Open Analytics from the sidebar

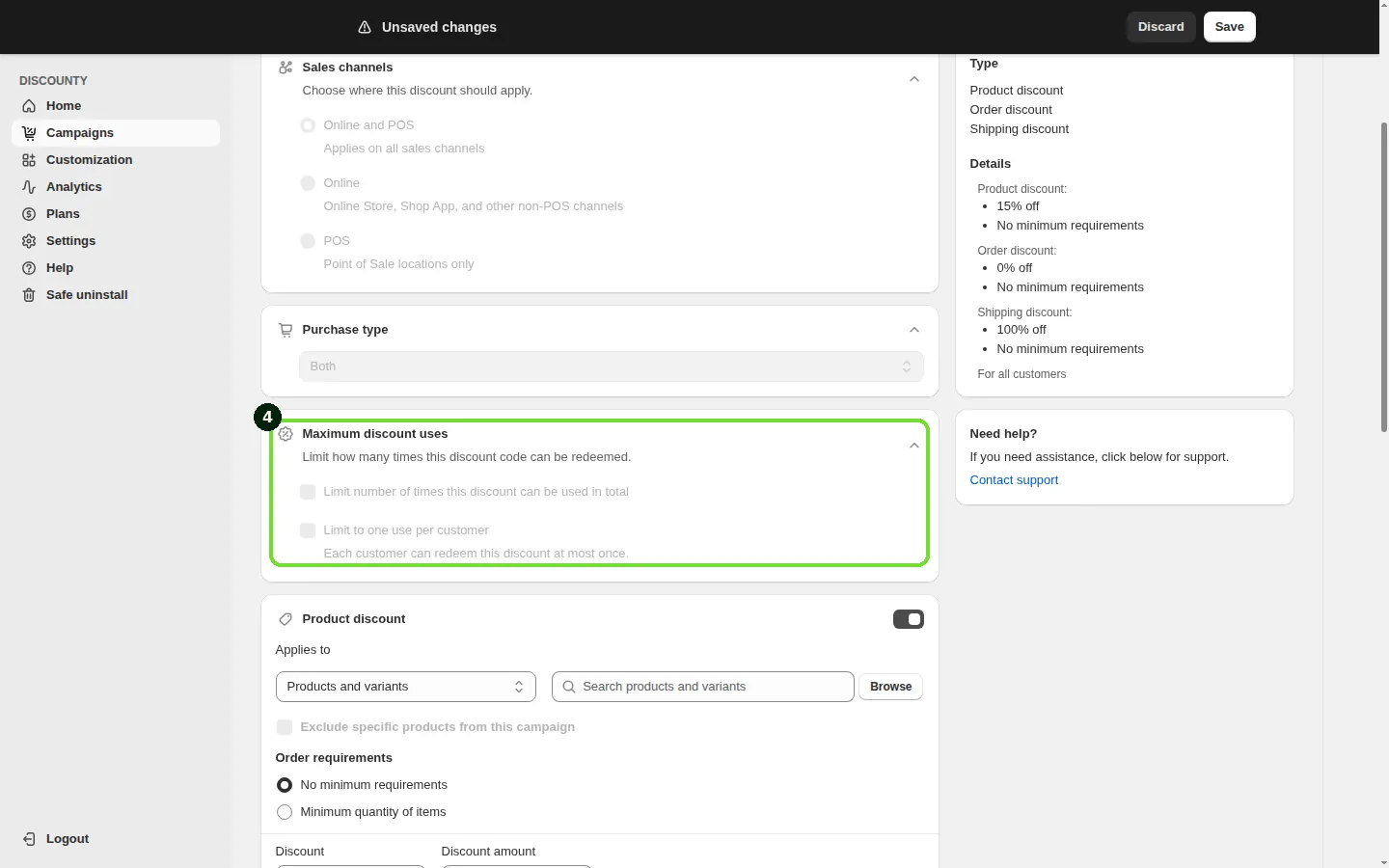116,187
